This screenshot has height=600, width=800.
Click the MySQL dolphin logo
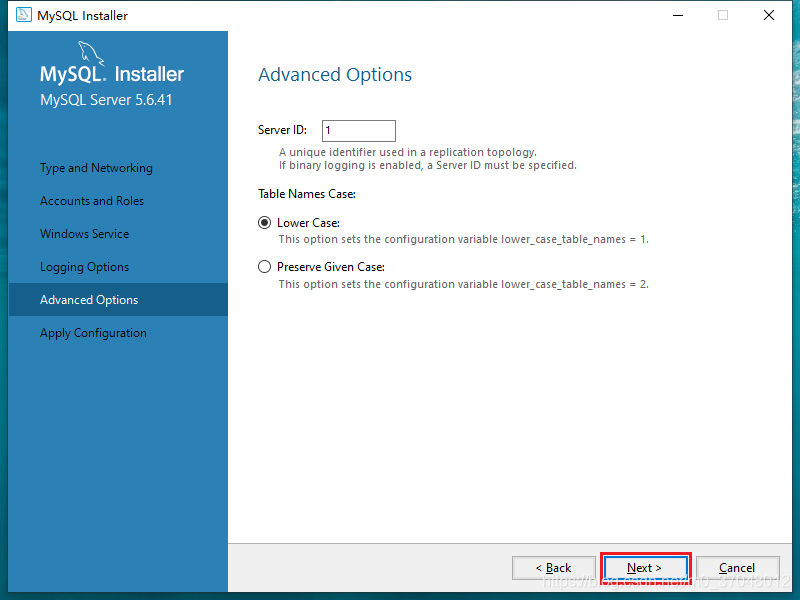[x=91, y=53]
